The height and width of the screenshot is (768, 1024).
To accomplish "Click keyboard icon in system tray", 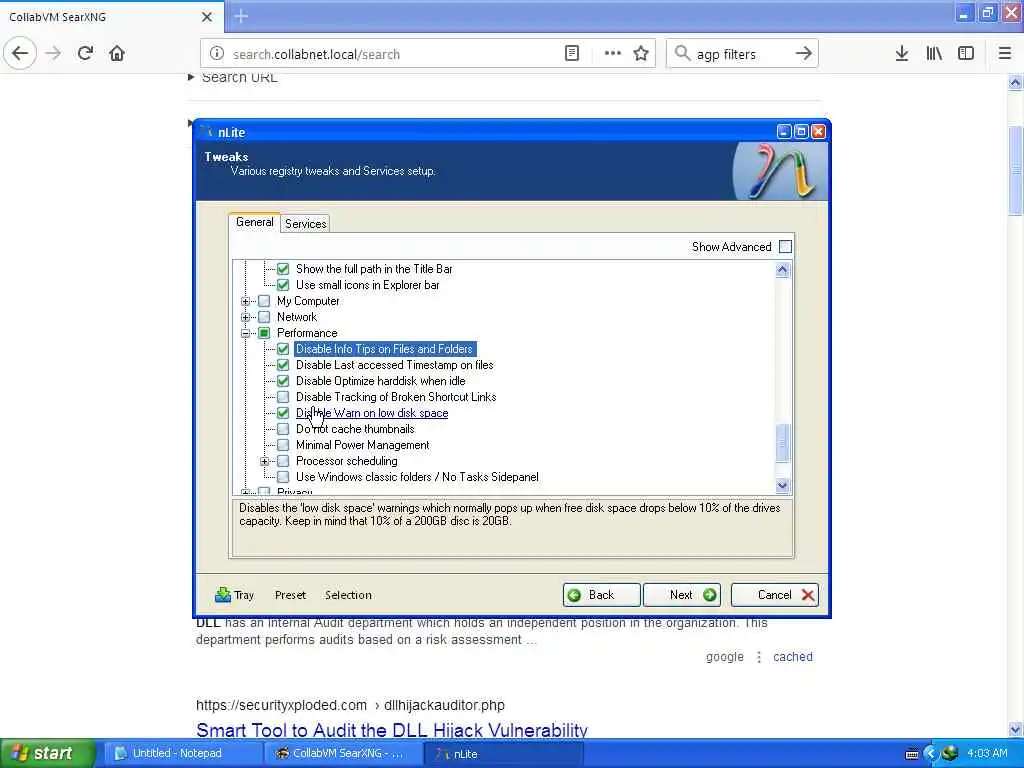I will coord(912,754).
